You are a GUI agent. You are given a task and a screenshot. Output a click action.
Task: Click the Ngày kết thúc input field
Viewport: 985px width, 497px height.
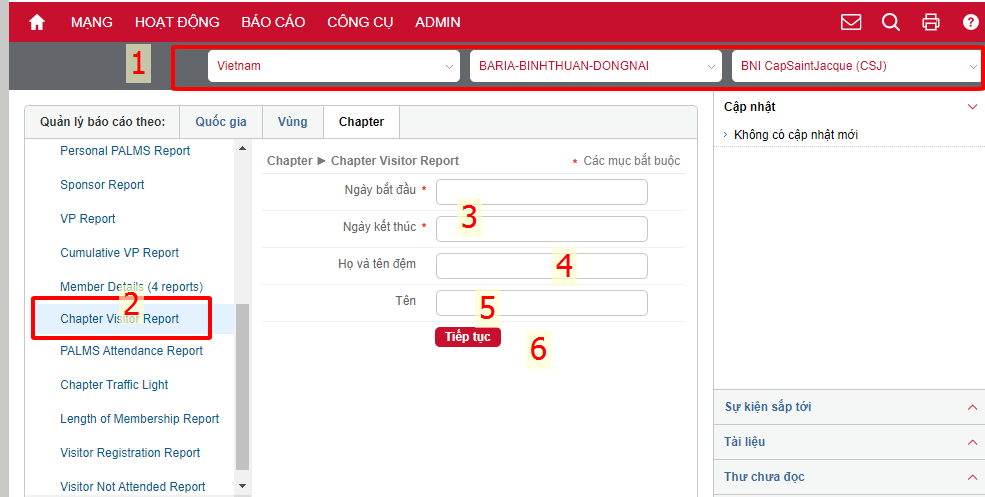(x=541, y=229)
